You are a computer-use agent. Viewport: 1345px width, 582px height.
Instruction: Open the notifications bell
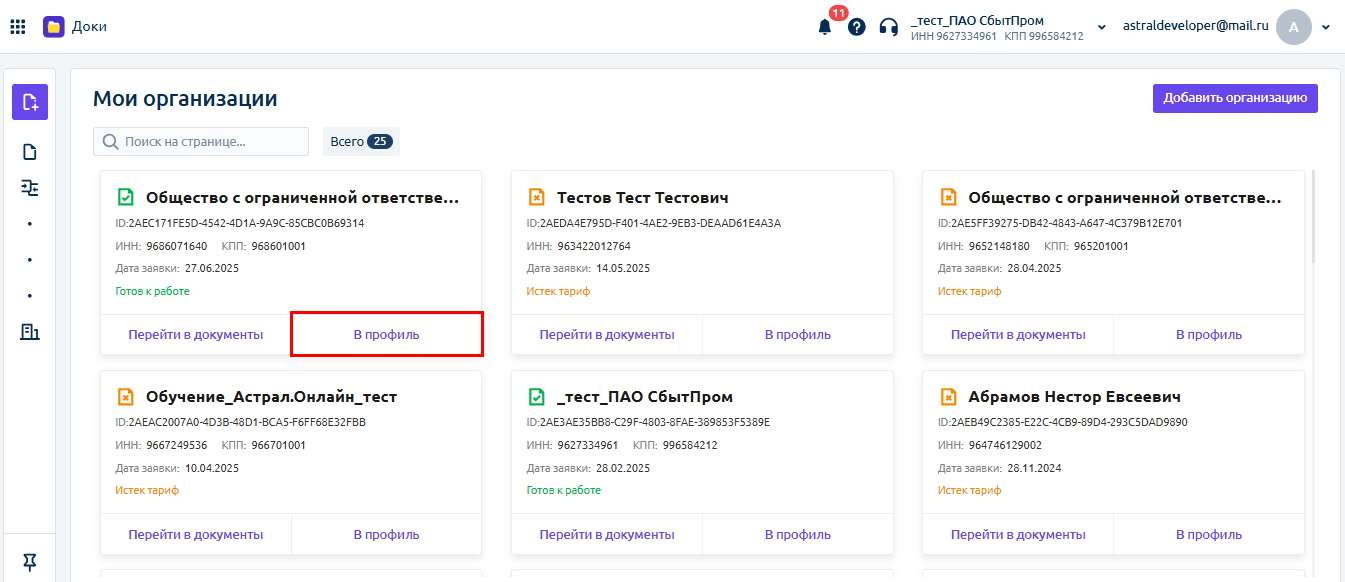click(x=825, y=27)
